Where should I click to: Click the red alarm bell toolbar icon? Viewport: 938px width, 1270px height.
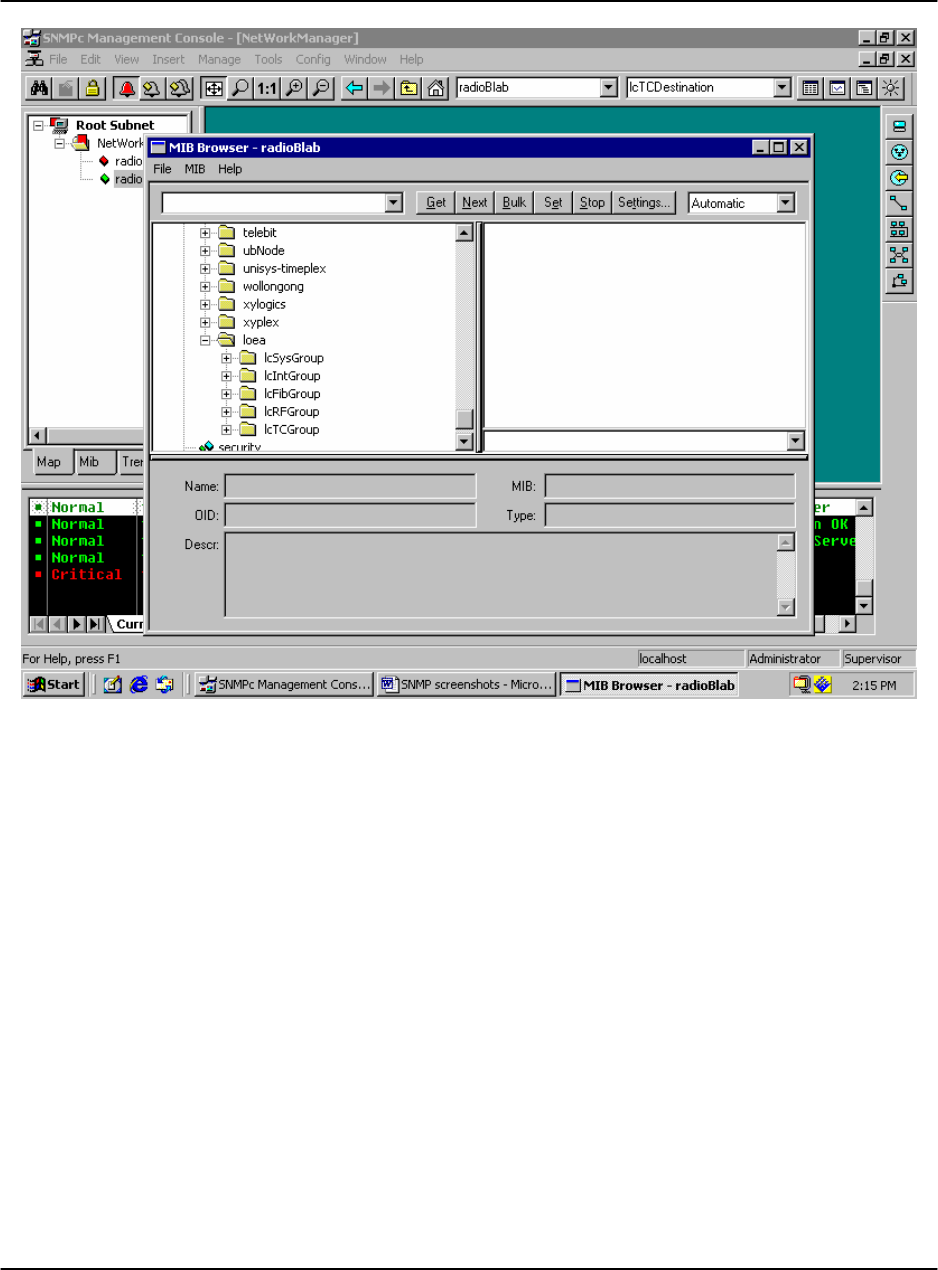(127, 88)
